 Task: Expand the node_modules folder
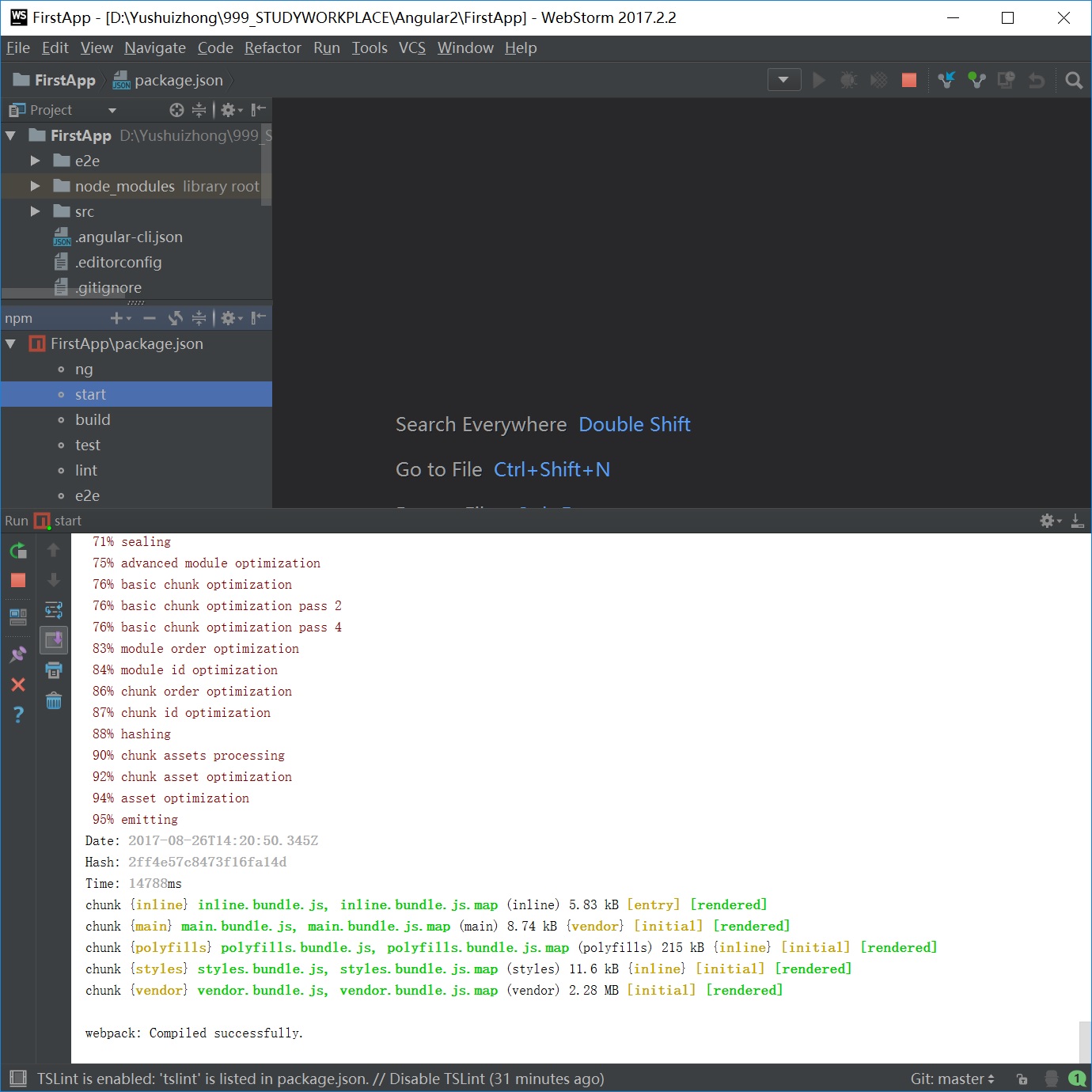click(35, 186)
